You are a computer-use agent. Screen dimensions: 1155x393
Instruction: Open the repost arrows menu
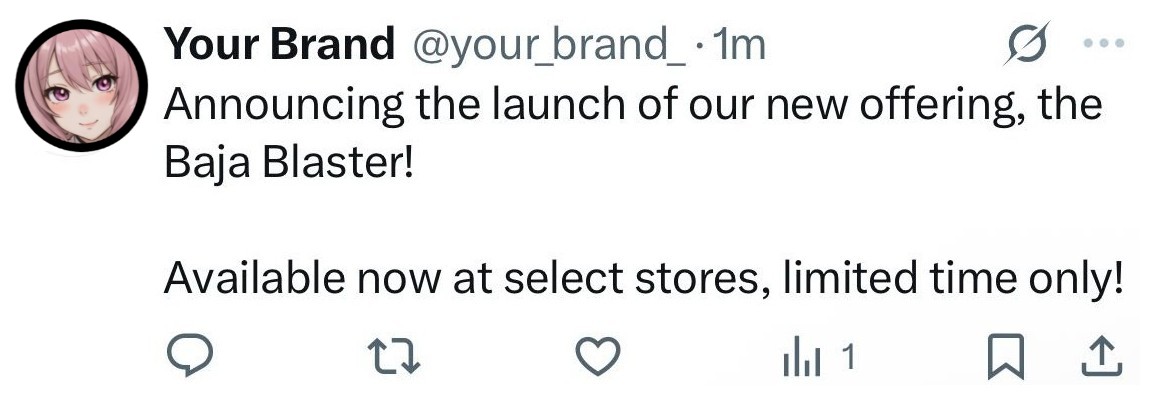point(394,357)
